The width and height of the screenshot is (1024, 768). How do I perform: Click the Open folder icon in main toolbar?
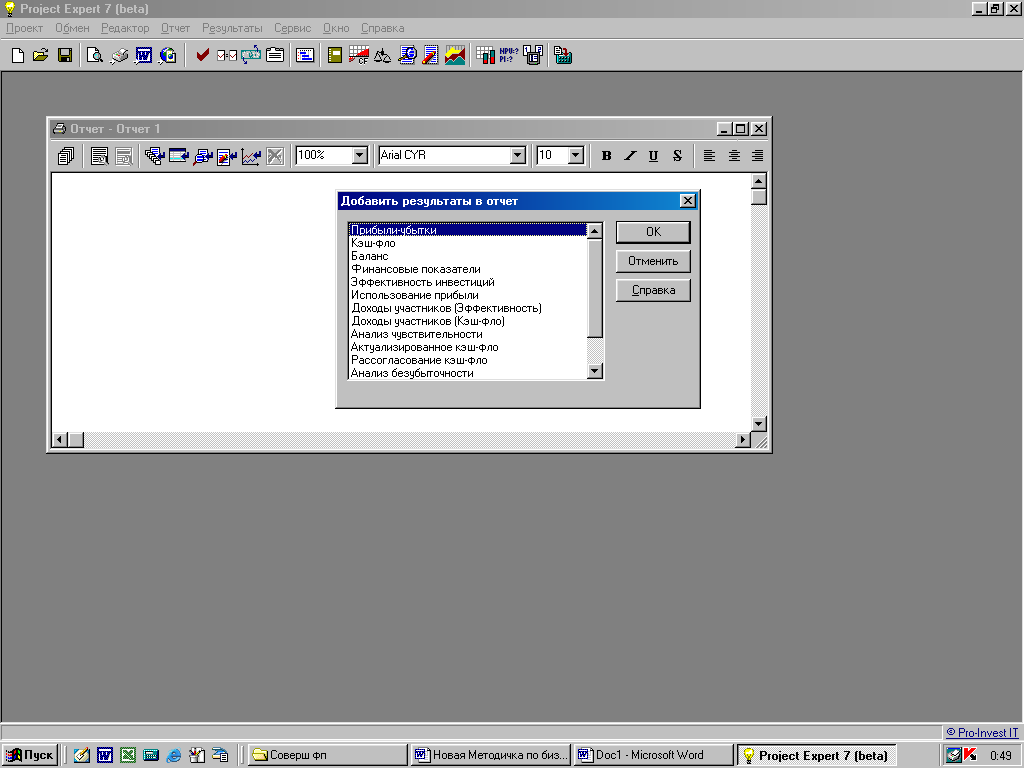pyautogui.click(x=40, y=56)
